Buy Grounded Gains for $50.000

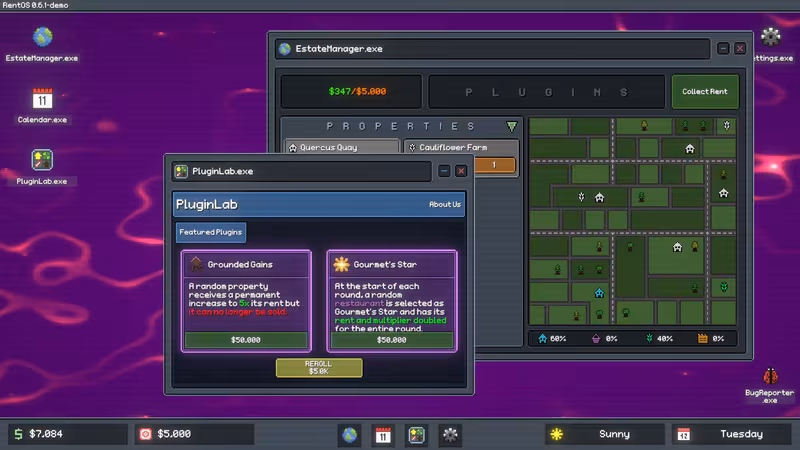[246, 340]
